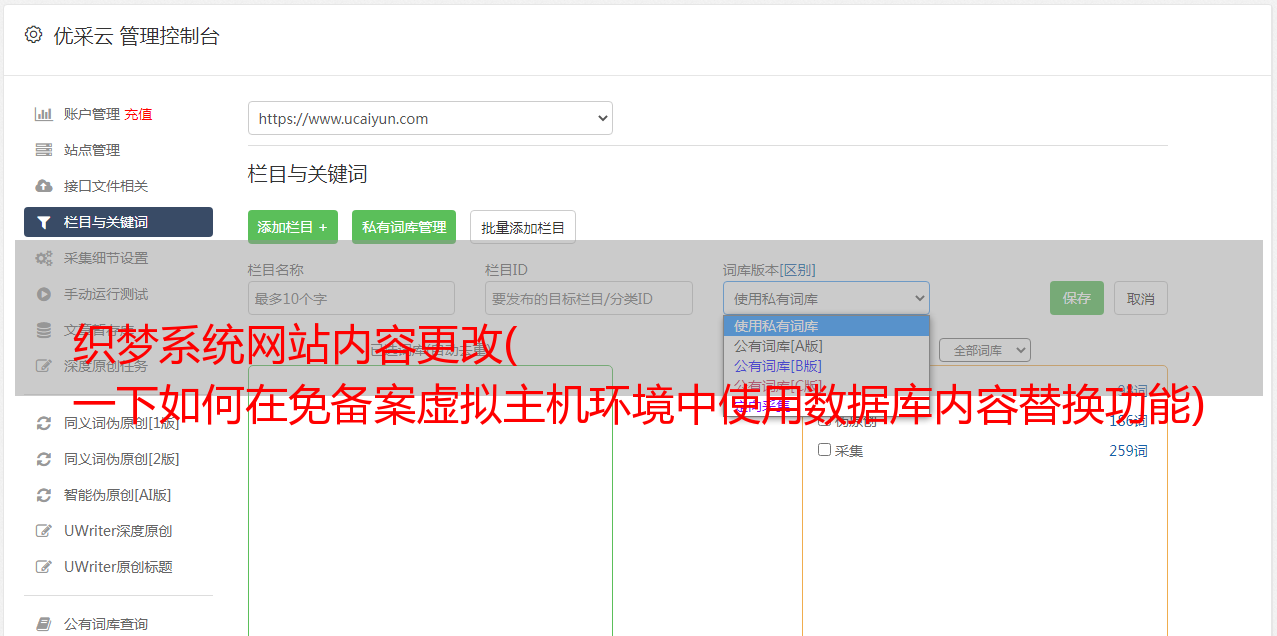1277x636 pixels.
Task: Click the refresh icon for 智能伪原创[AI版]
Action: (44, 495)
